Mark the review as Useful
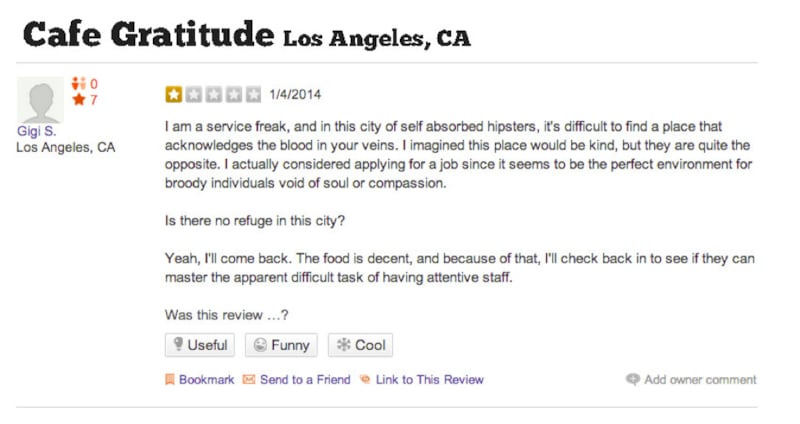 200,345
